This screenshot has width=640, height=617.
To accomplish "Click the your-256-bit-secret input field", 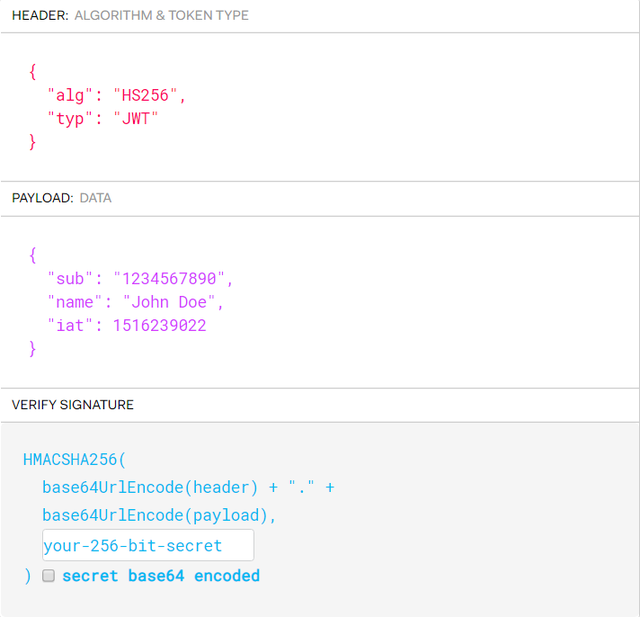I will (x=148, y=545).
